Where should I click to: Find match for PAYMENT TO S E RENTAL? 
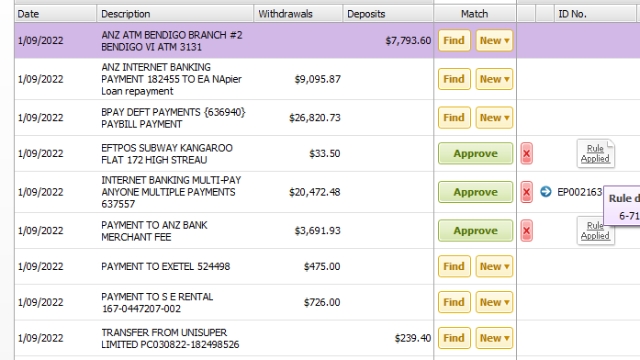(x=454, y=302)
